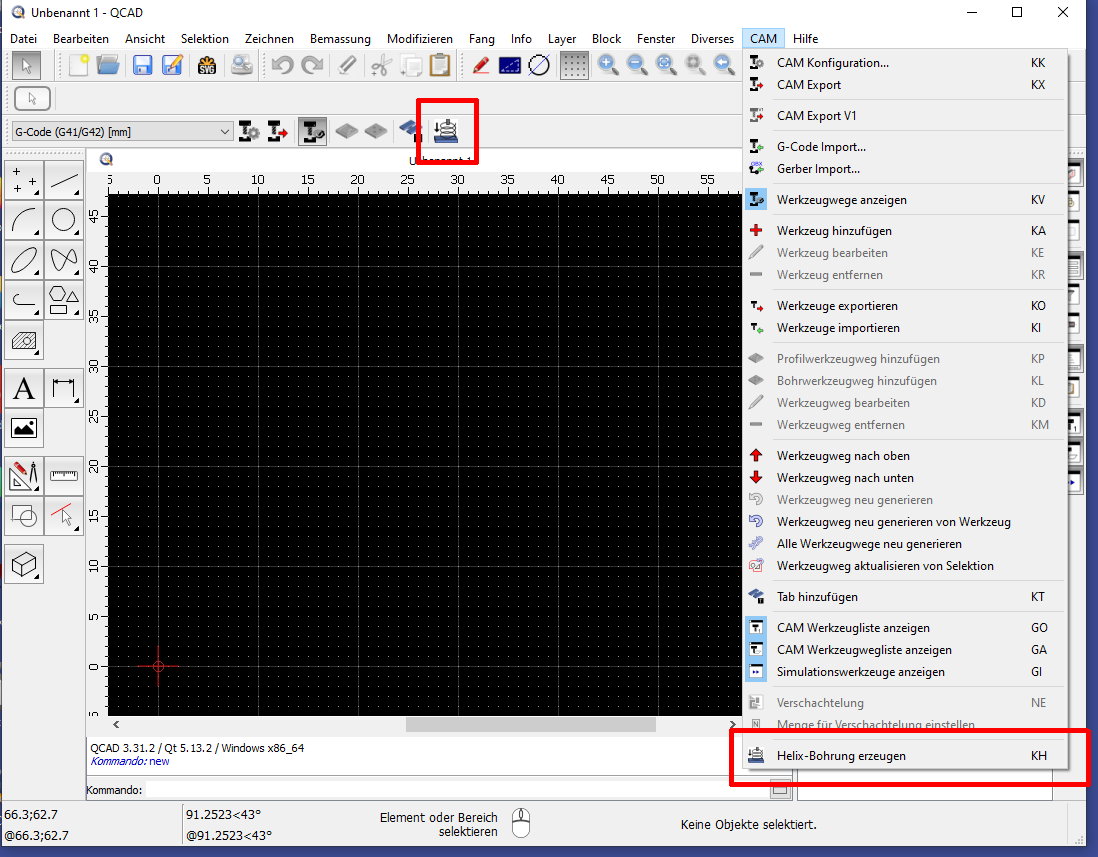Open the Modifizieren menu
This screenshot has height=857, width=1098.
[419, 39]
